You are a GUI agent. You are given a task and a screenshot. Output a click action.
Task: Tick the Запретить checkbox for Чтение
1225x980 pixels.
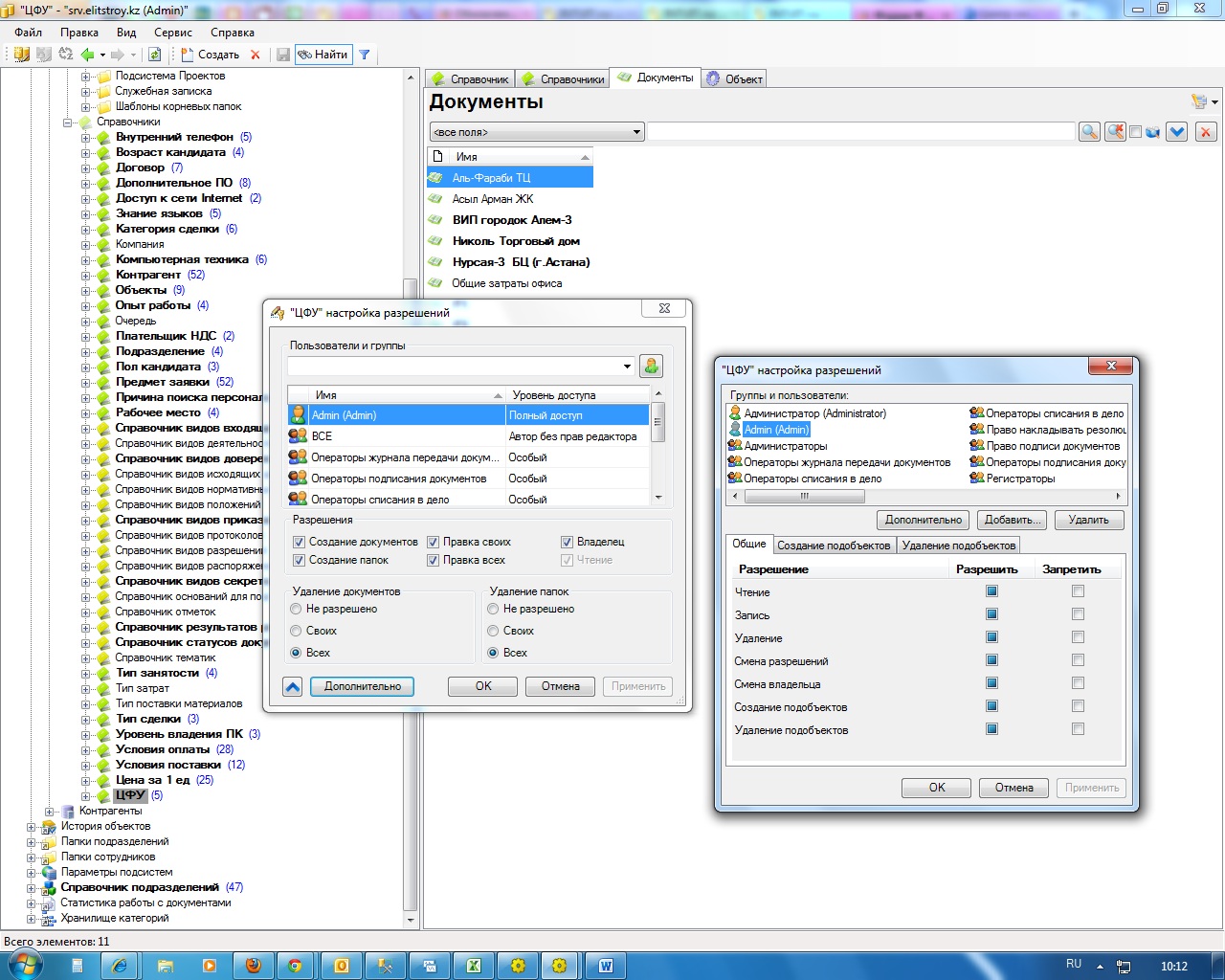[1078, 591]
